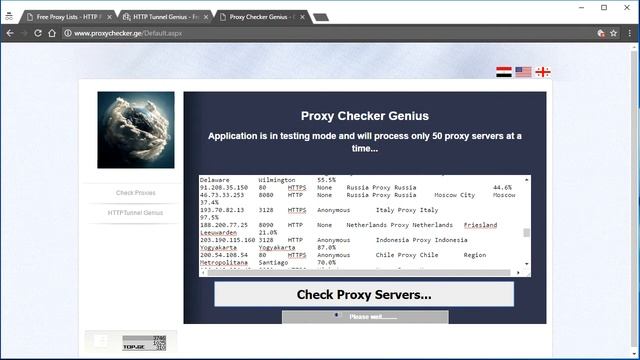
Task: Switch language with the Georgia flag
Action: point(543,72)
